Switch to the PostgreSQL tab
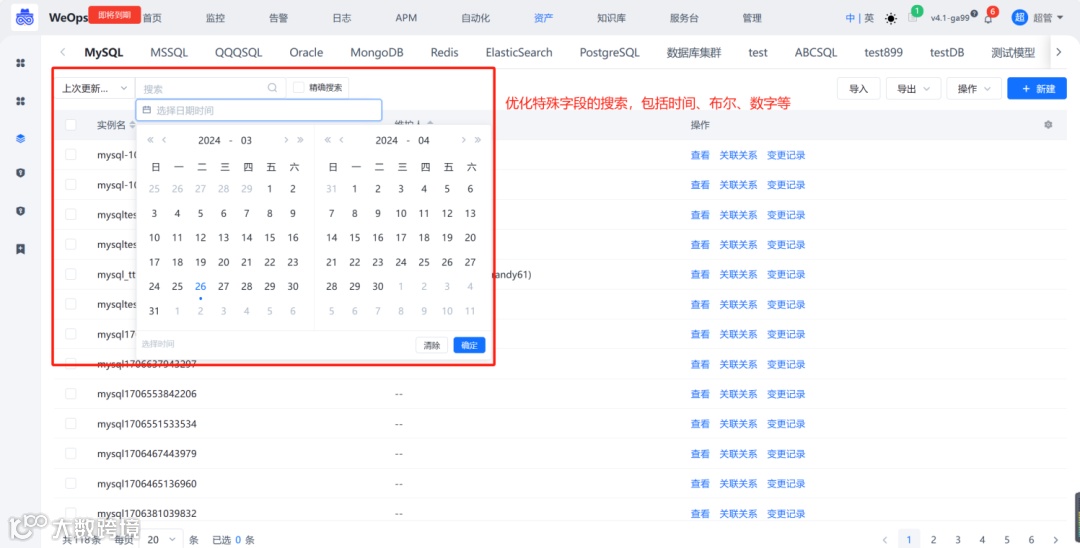Screen dimensions: 1080x548 (x=610, y=52)
